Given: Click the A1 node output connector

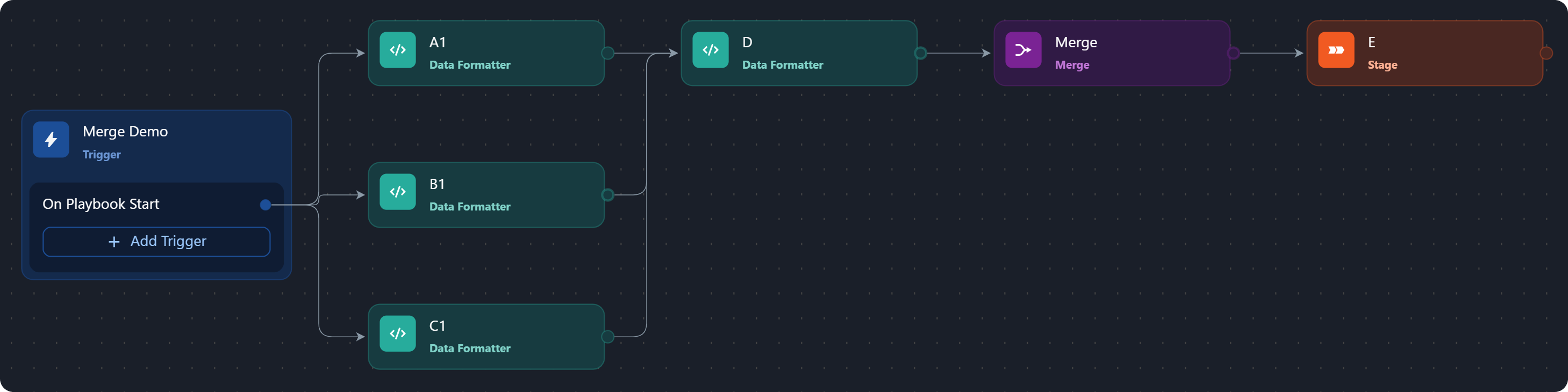Looking at the screenshot, I should pos(607,54).
